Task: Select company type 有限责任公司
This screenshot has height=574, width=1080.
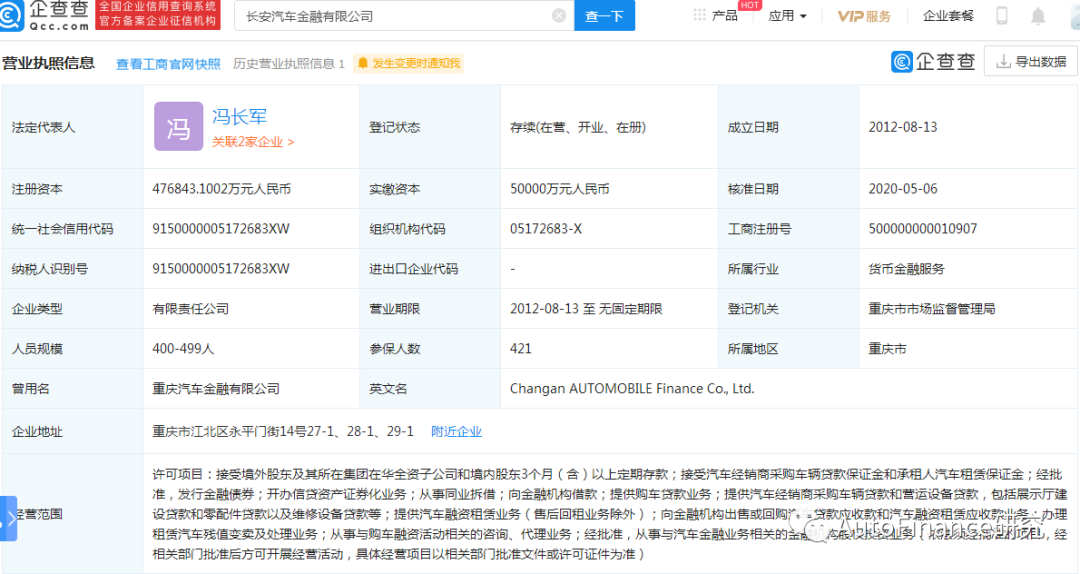Action: click(x=190, y=309)
